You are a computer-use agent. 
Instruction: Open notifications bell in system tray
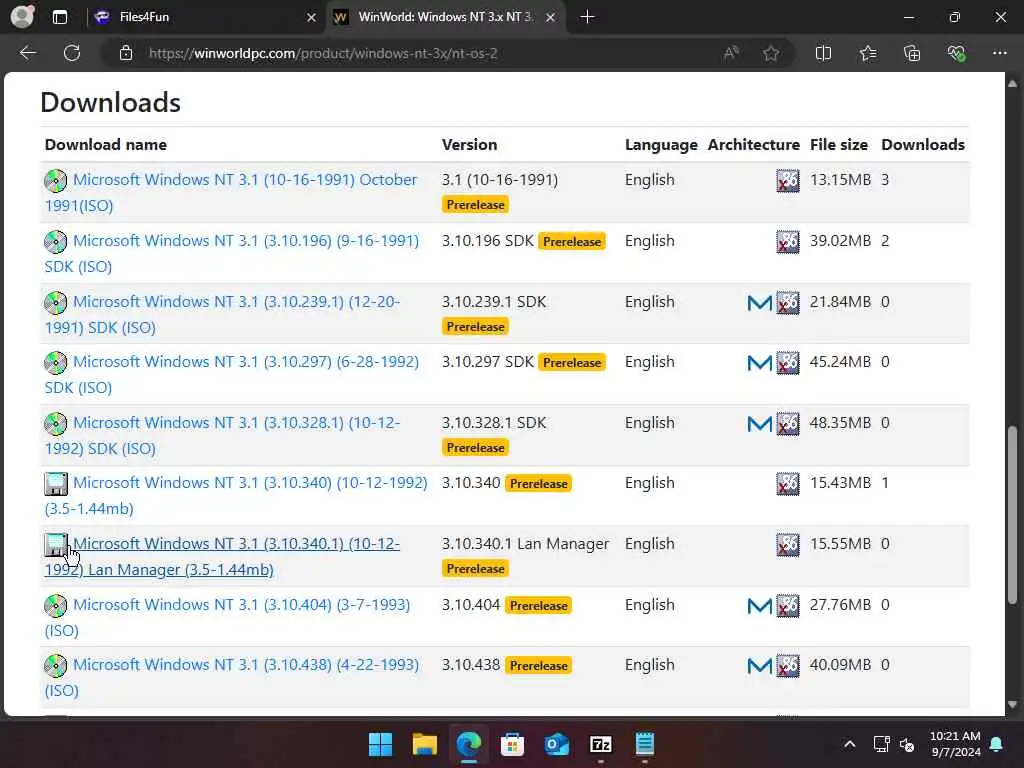(x=997, y=744)
